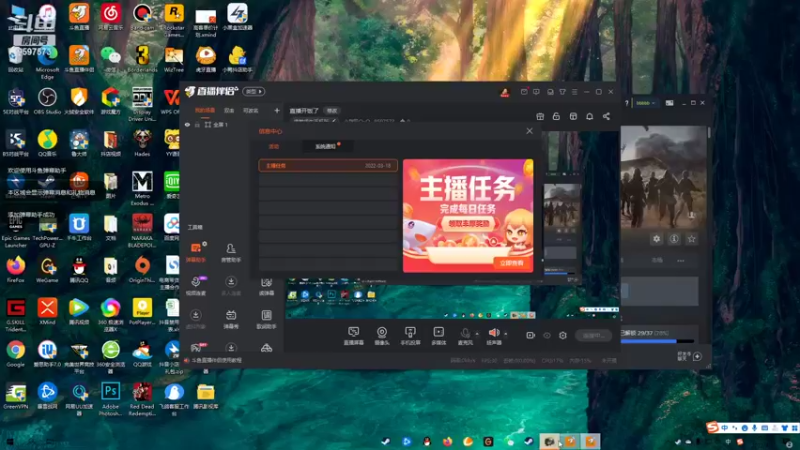Screen dimensions: 800x450
Task: Switch to the 活动 tab in message center
Action: click(274, 146)
